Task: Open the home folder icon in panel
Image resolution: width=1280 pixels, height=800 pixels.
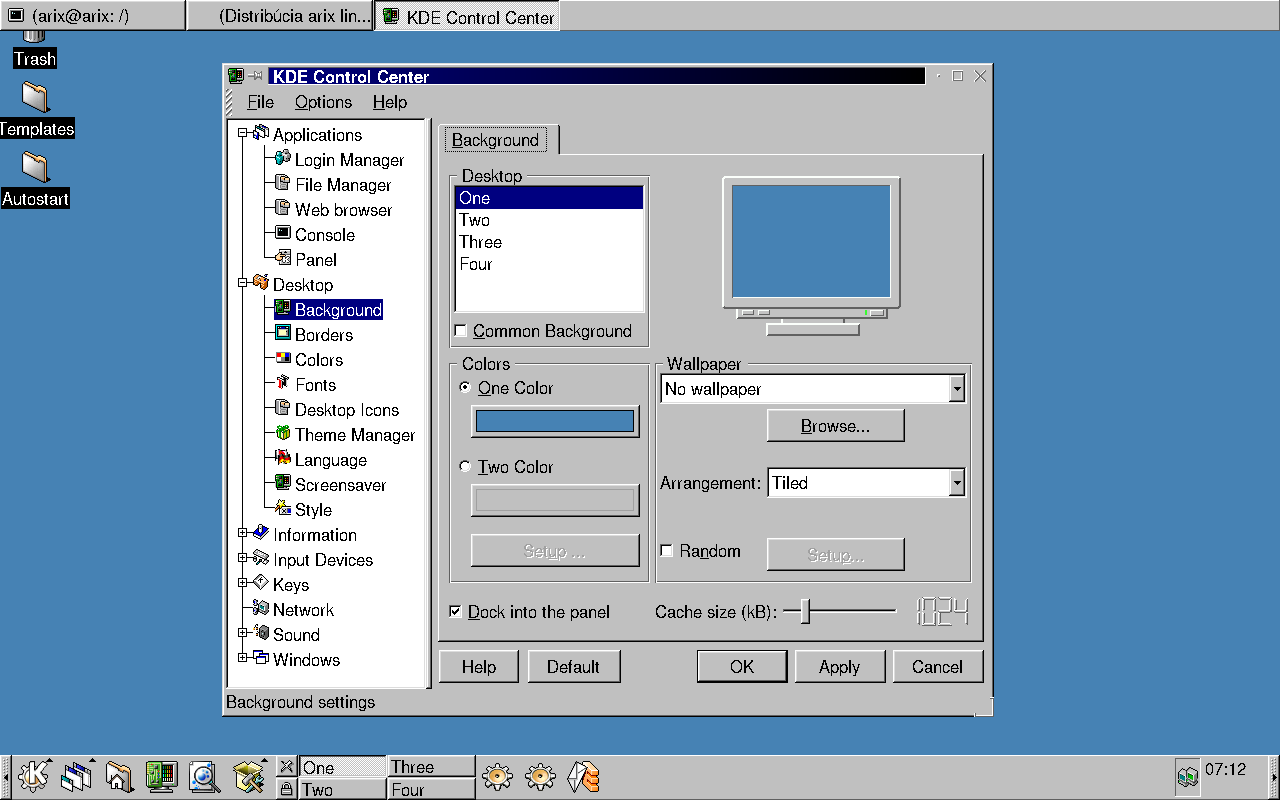Action: point(118,775)
